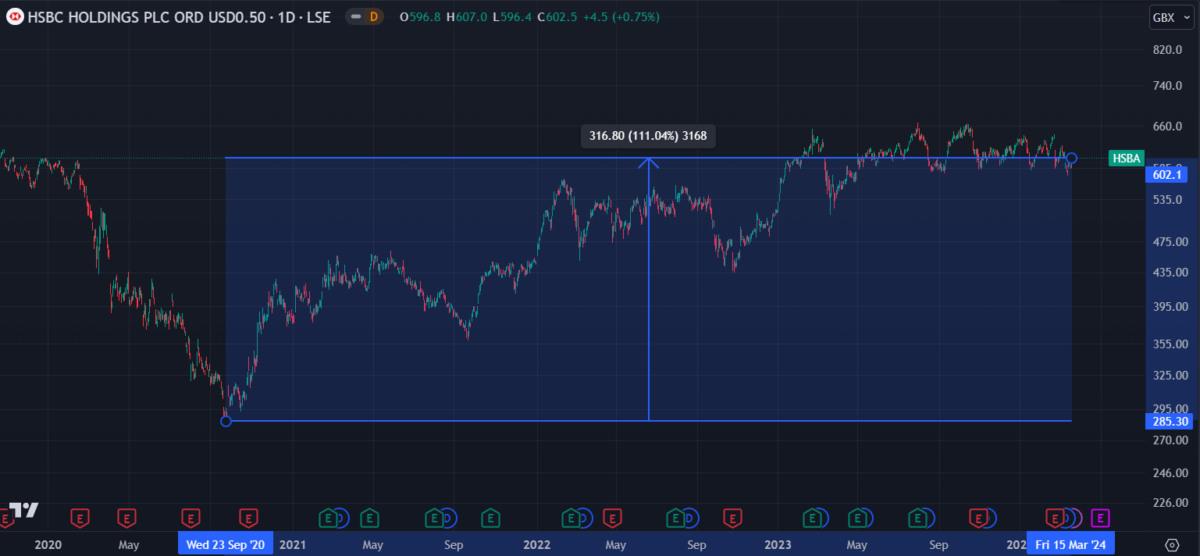
Task: Click the 2023 year label on time axis
Action: 778,545
